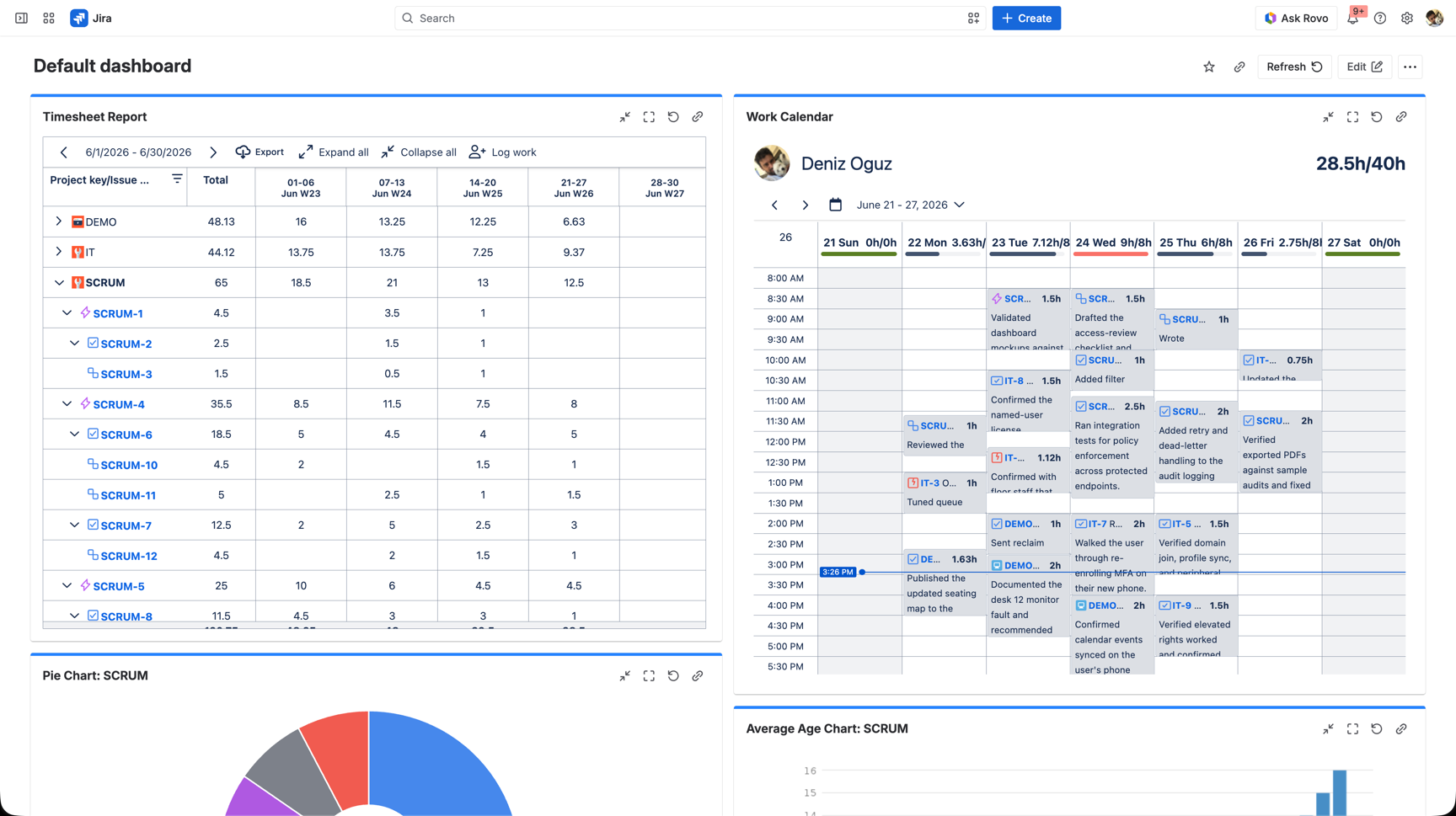Open the help question mark icon
The width and height of the screenshot is (1456, 816).
click(x=1380, y=19)
